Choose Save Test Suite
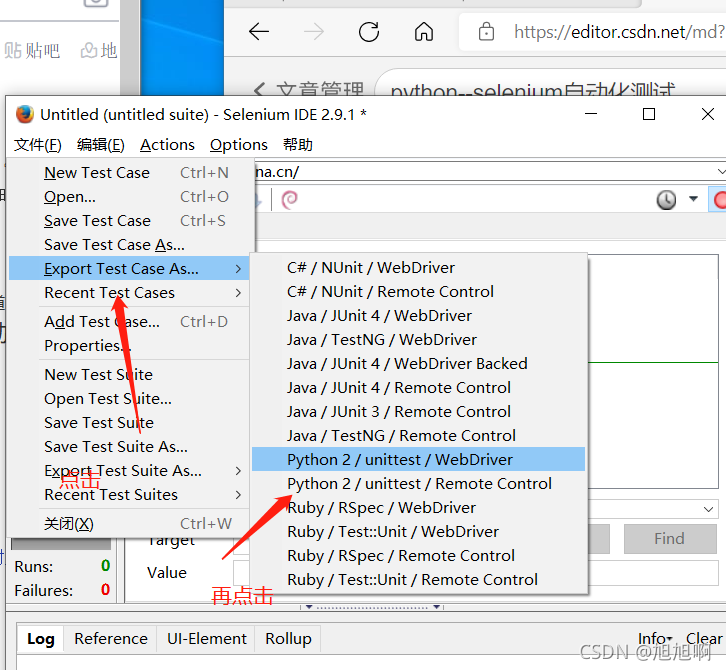This screenshot has height=670, width=726. (x=129, y=423)
